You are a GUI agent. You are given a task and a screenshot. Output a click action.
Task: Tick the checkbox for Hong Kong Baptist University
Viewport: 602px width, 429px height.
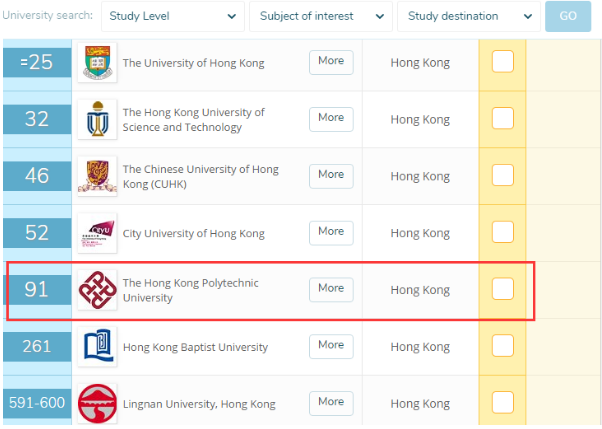pos(503,346)
